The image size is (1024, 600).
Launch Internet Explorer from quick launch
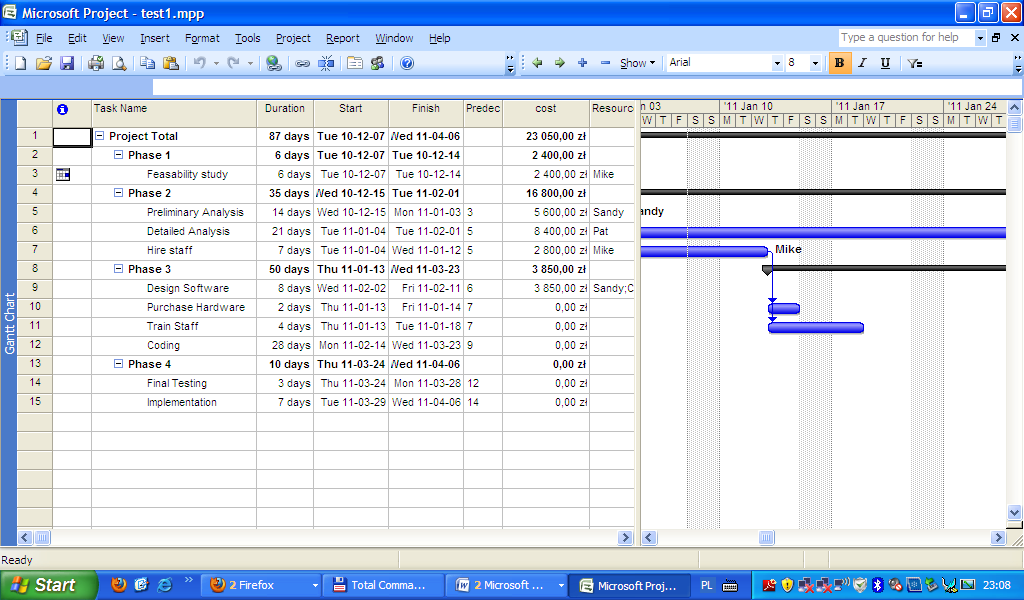tap(165, 584)
